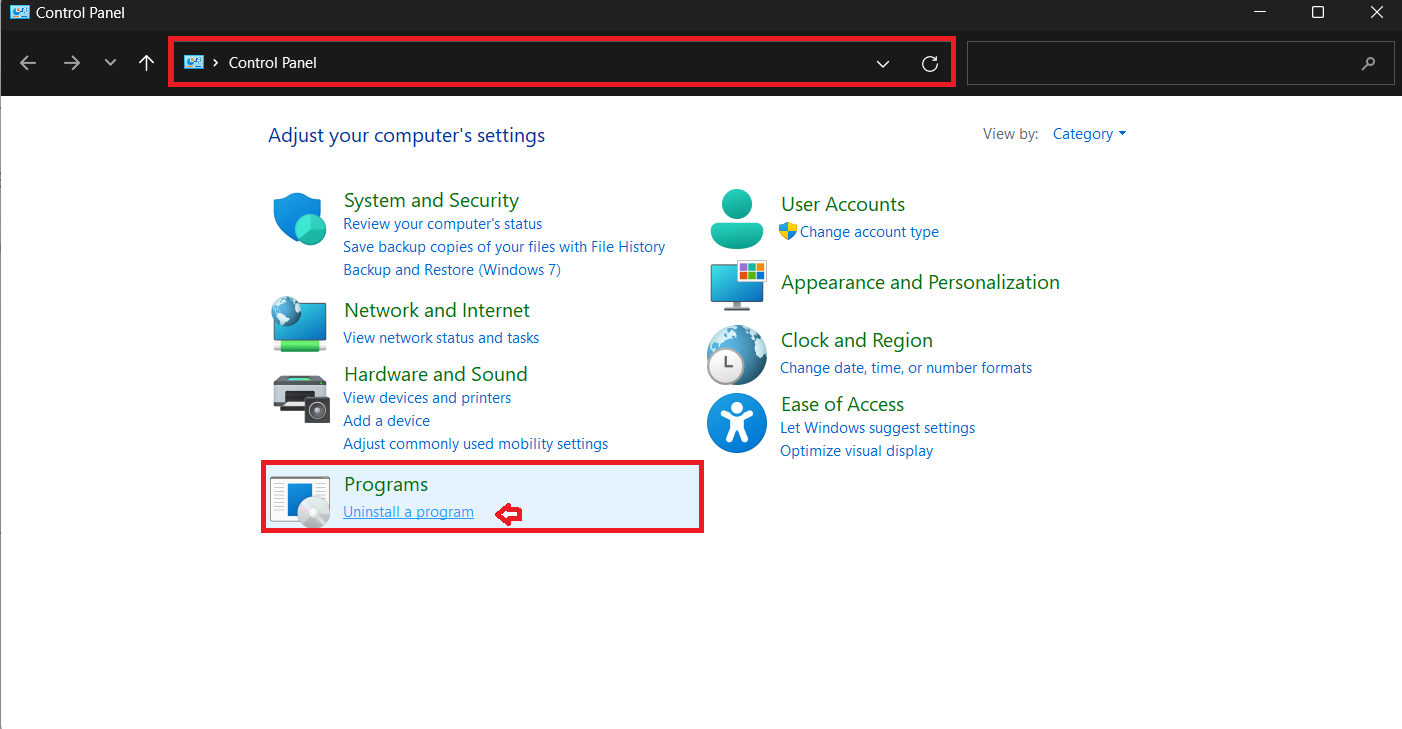Open the Programs heading
1402x729 pixels.
386,484
